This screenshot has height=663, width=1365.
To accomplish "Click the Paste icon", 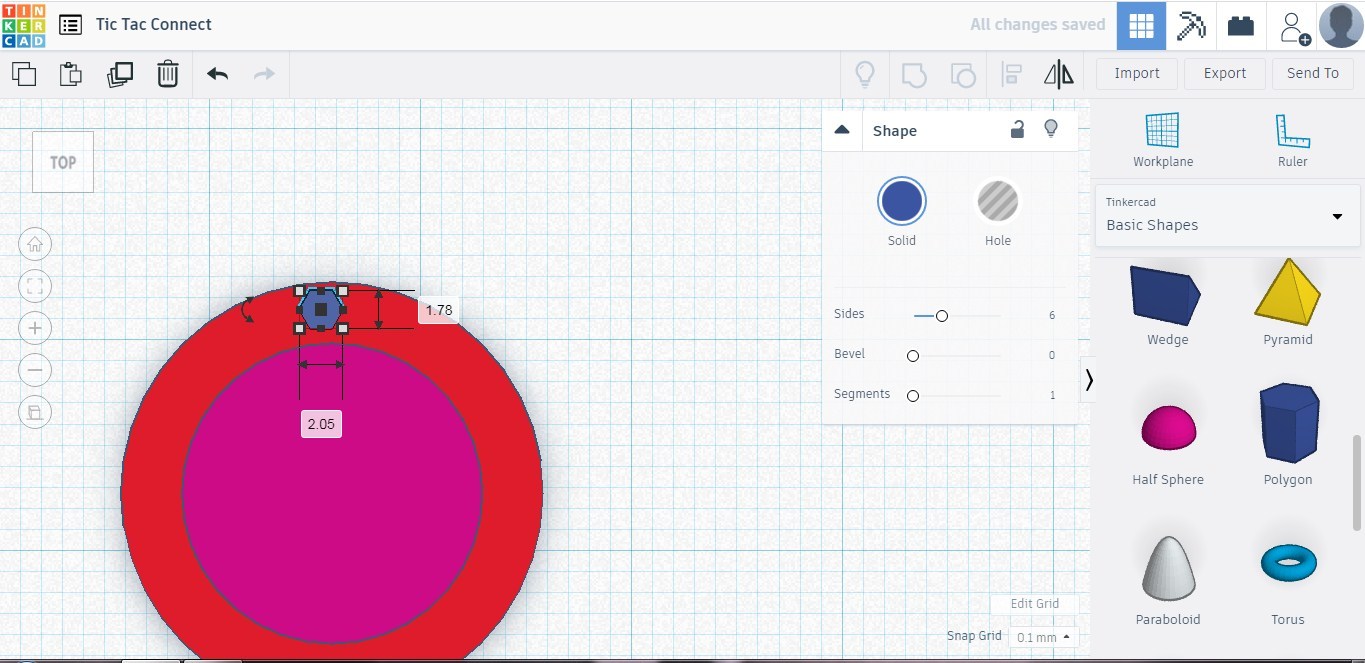I will coord(70,74).
